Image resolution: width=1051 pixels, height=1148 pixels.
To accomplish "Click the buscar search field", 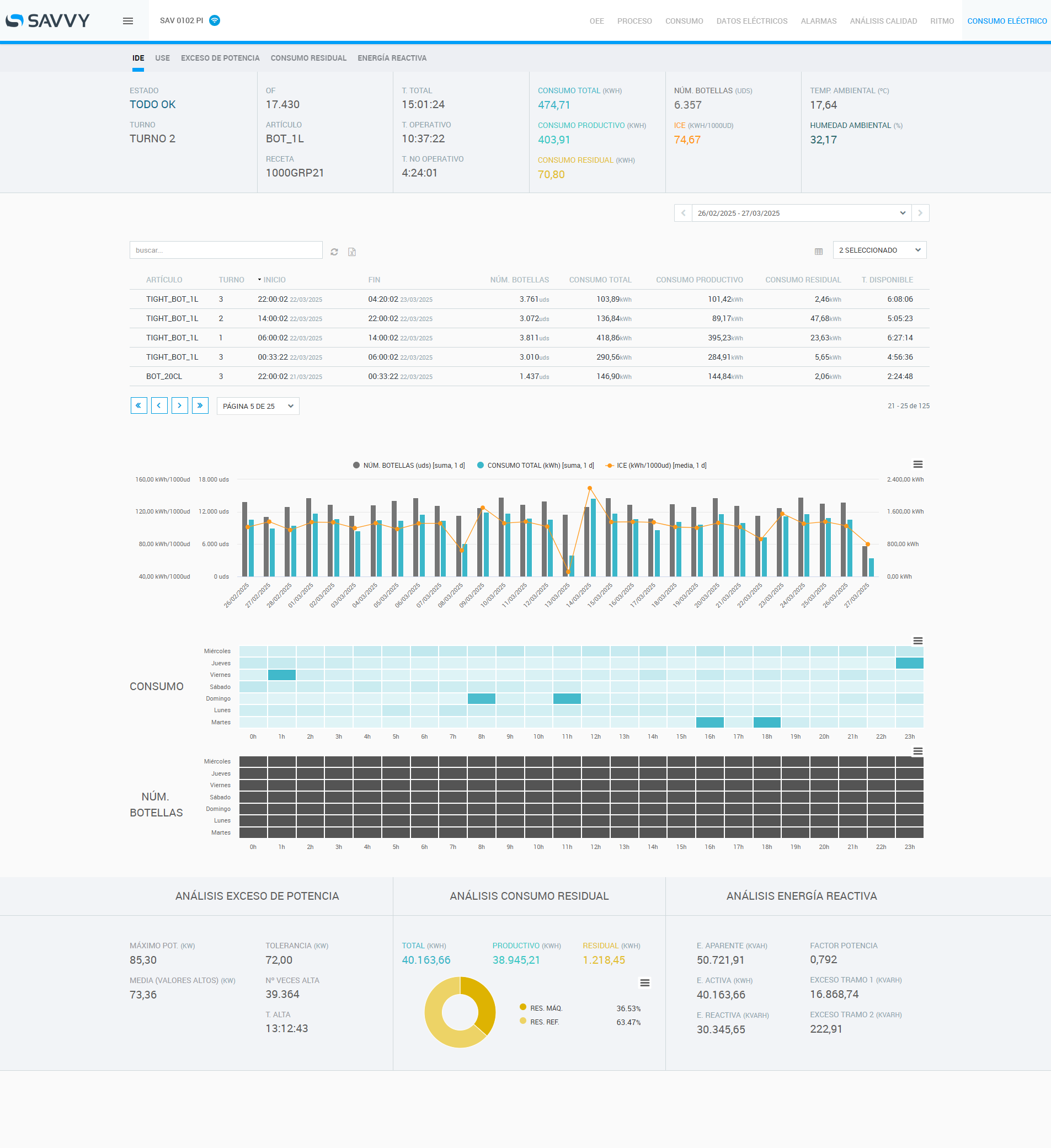I will [226, 250].
